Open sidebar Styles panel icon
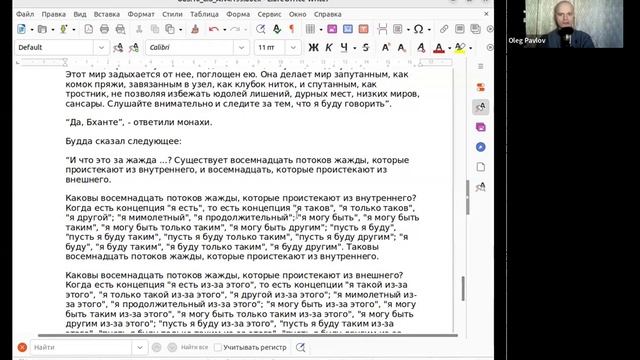The height and width of the screenshot is (360, 640). pyautogui.click(x=481, y=107)
